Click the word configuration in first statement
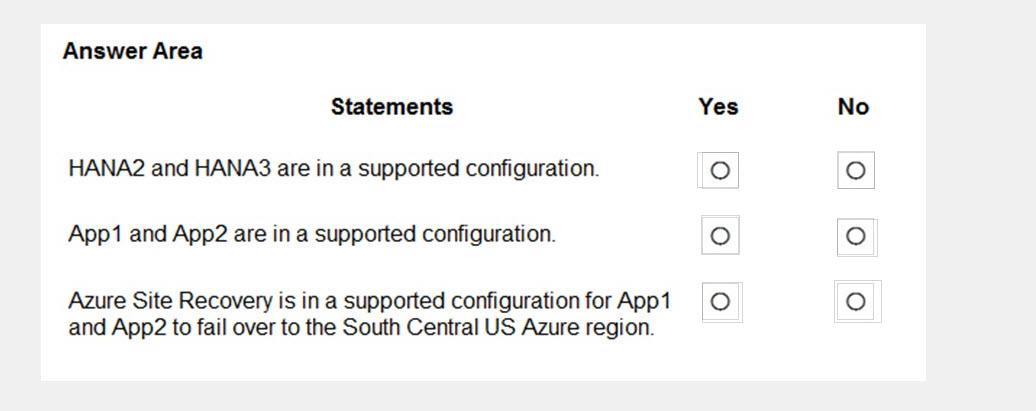1036x411 pixels. (532, 170)
